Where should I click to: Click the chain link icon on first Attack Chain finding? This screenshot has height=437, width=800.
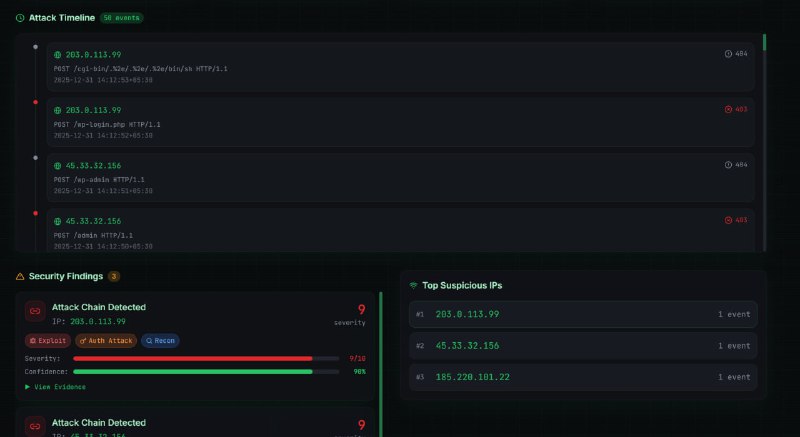[35, 311]
